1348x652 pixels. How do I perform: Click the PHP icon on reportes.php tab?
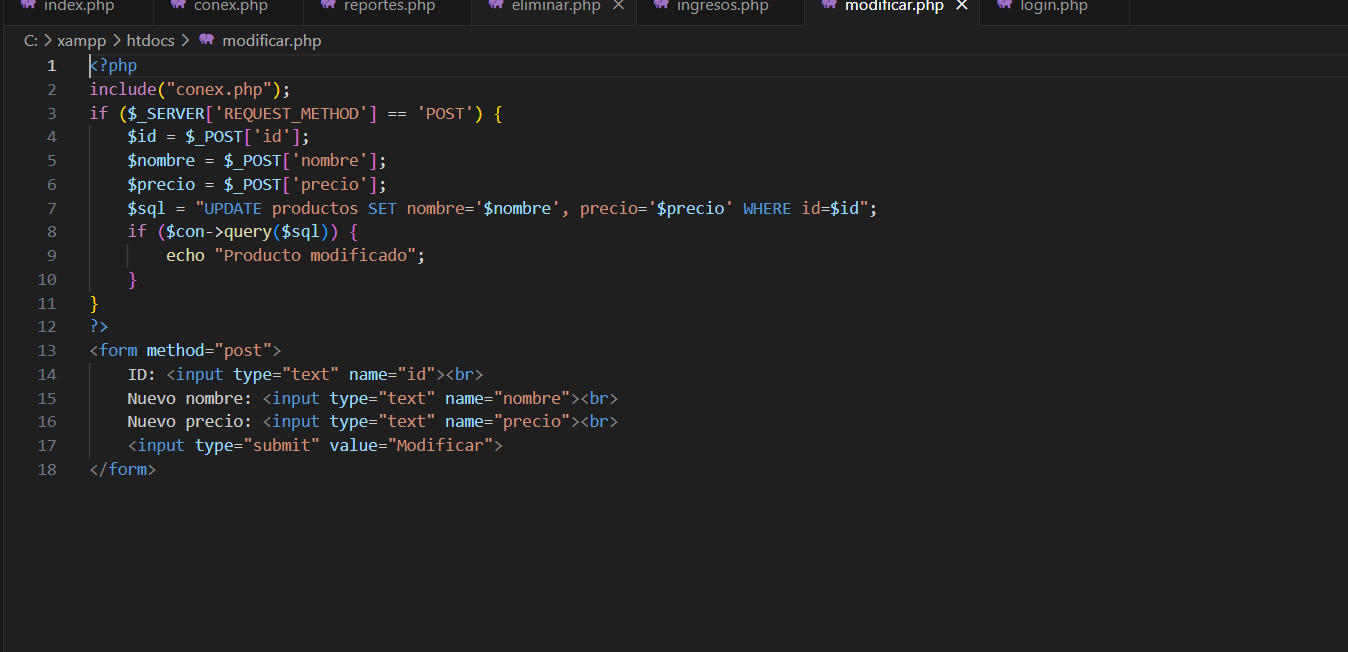[328, 5]
